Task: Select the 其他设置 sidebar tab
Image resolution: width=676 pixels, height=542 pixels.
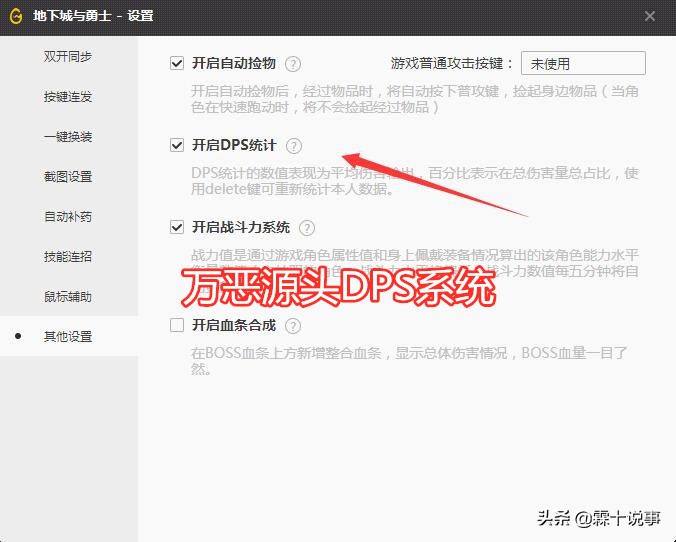Action: (68, 336)
